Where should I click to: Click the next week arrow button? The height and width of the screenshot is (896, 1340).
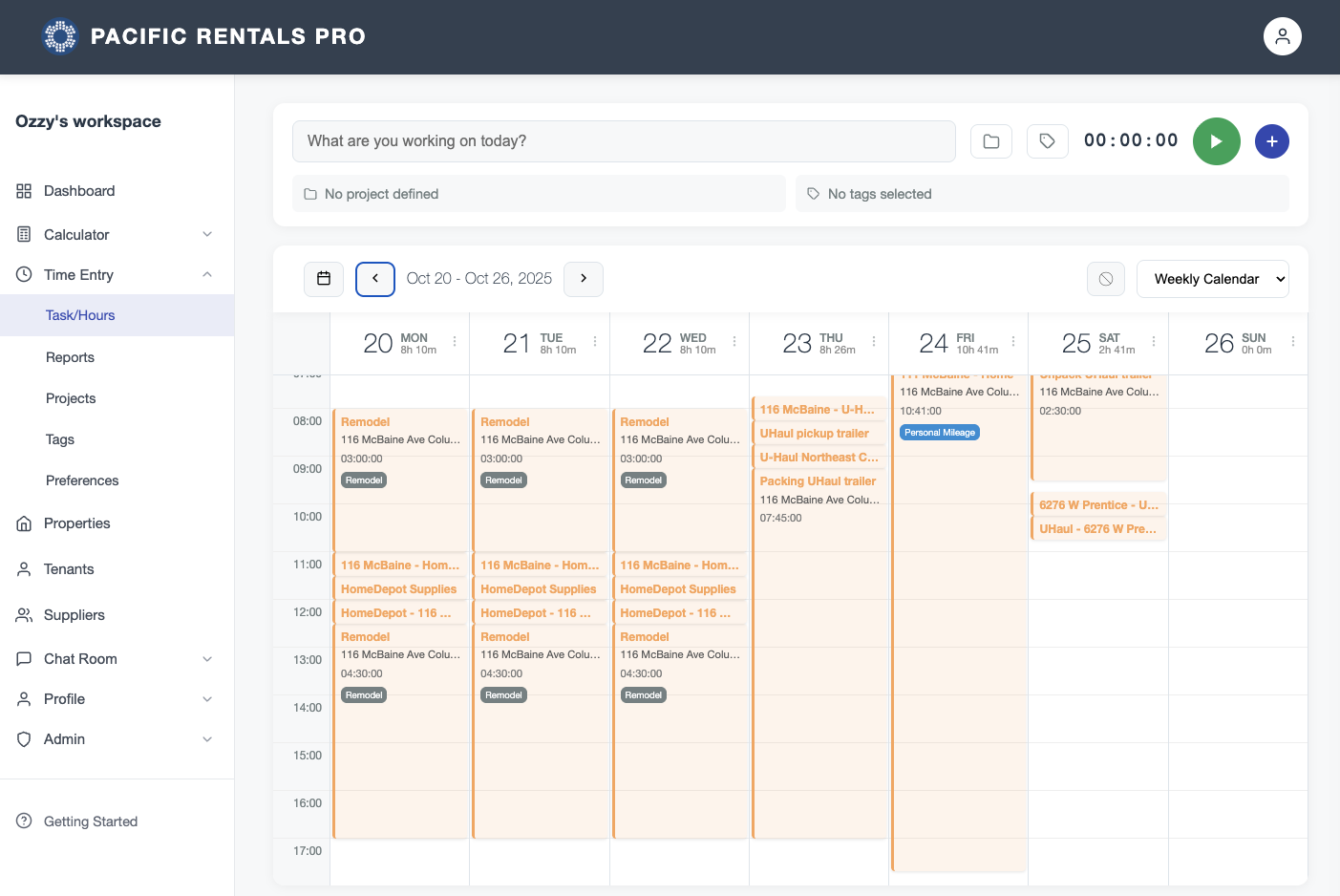point(583,279)
